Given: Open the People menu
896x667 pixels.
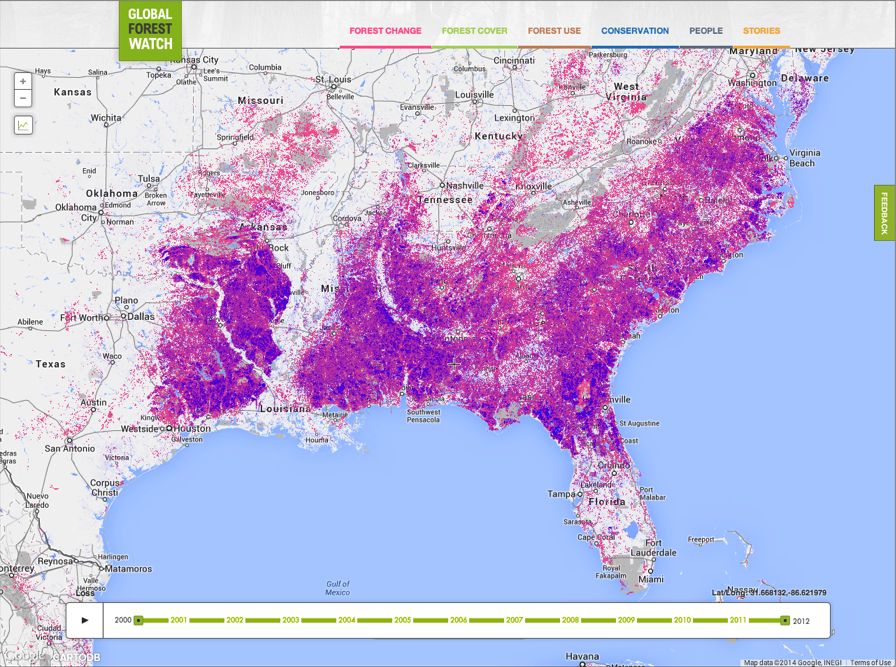Looking at the screenshot, I should (x=706, y=31).
